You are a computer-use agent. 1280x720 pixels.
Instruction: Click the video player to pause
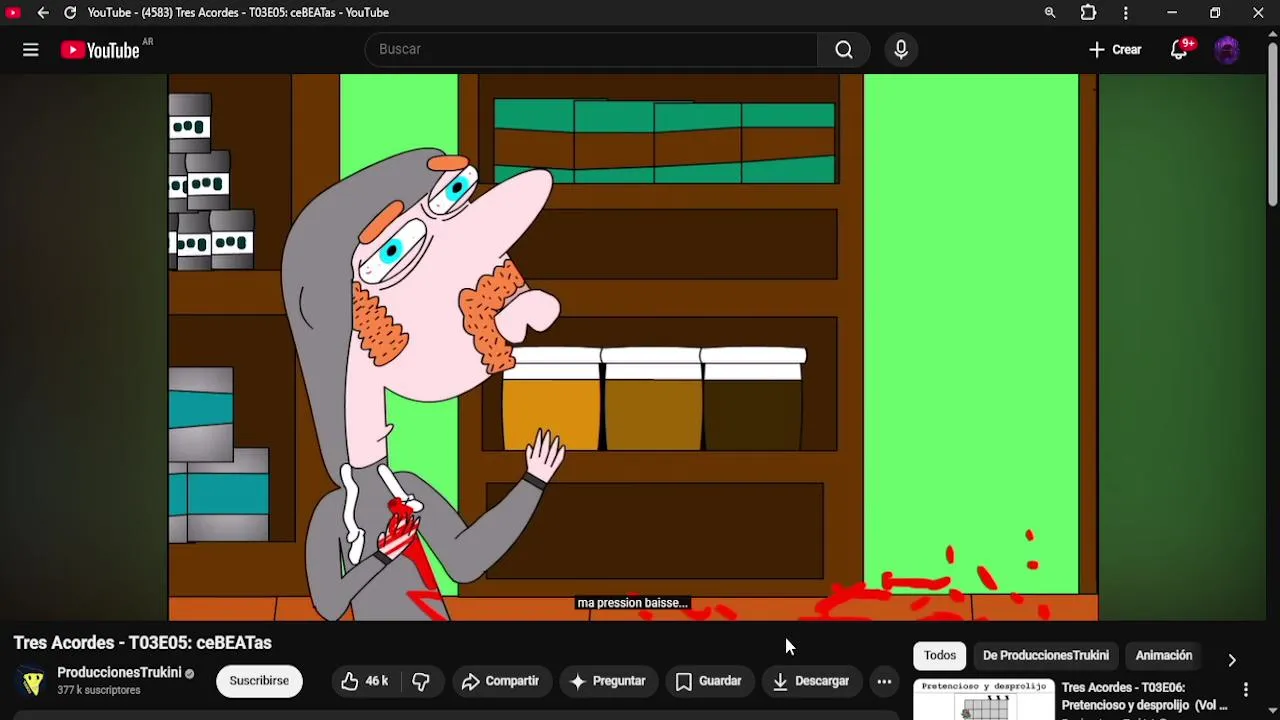click(x=633, y=347)
